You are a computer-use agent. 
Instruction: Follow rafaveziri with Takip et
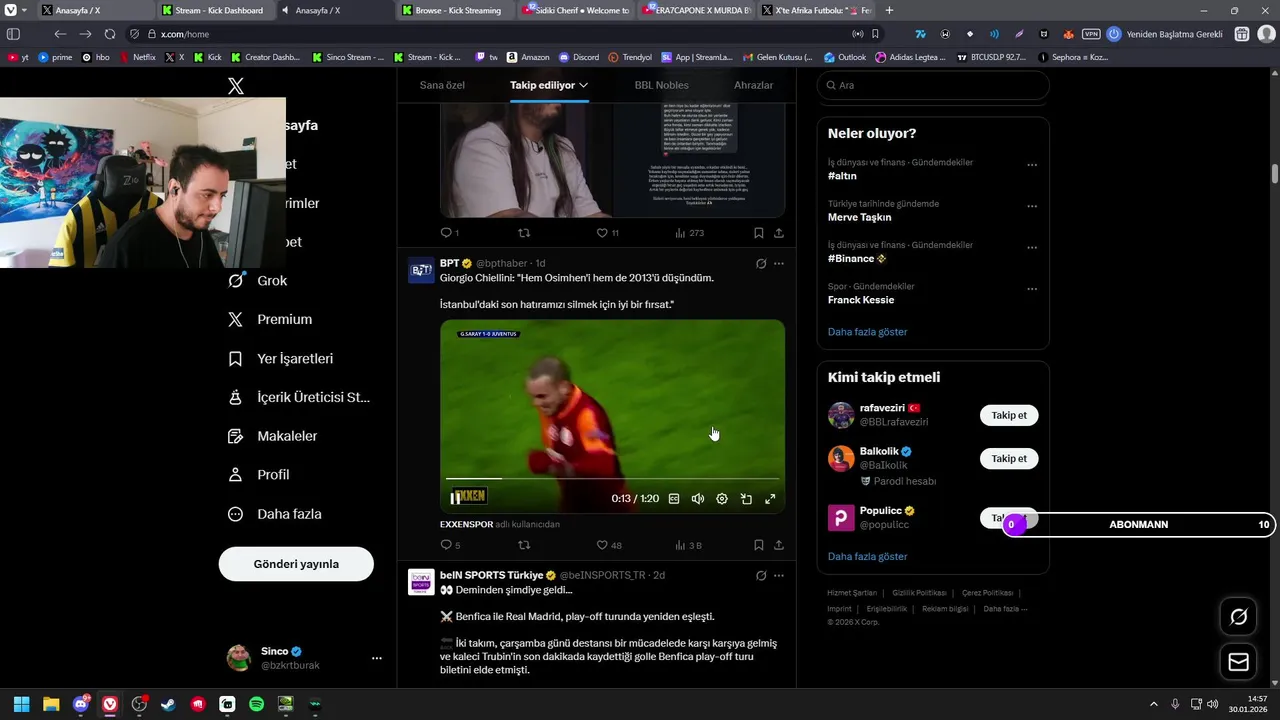pyautogui.click(x=1009, y=415)
